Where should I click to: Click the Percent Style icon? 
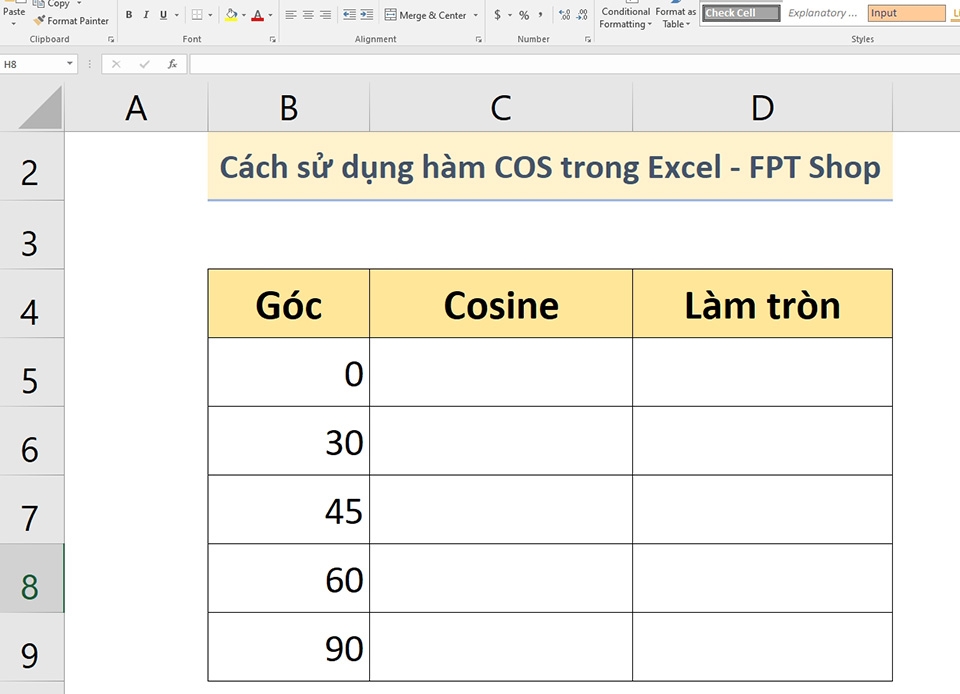(524, 14)
